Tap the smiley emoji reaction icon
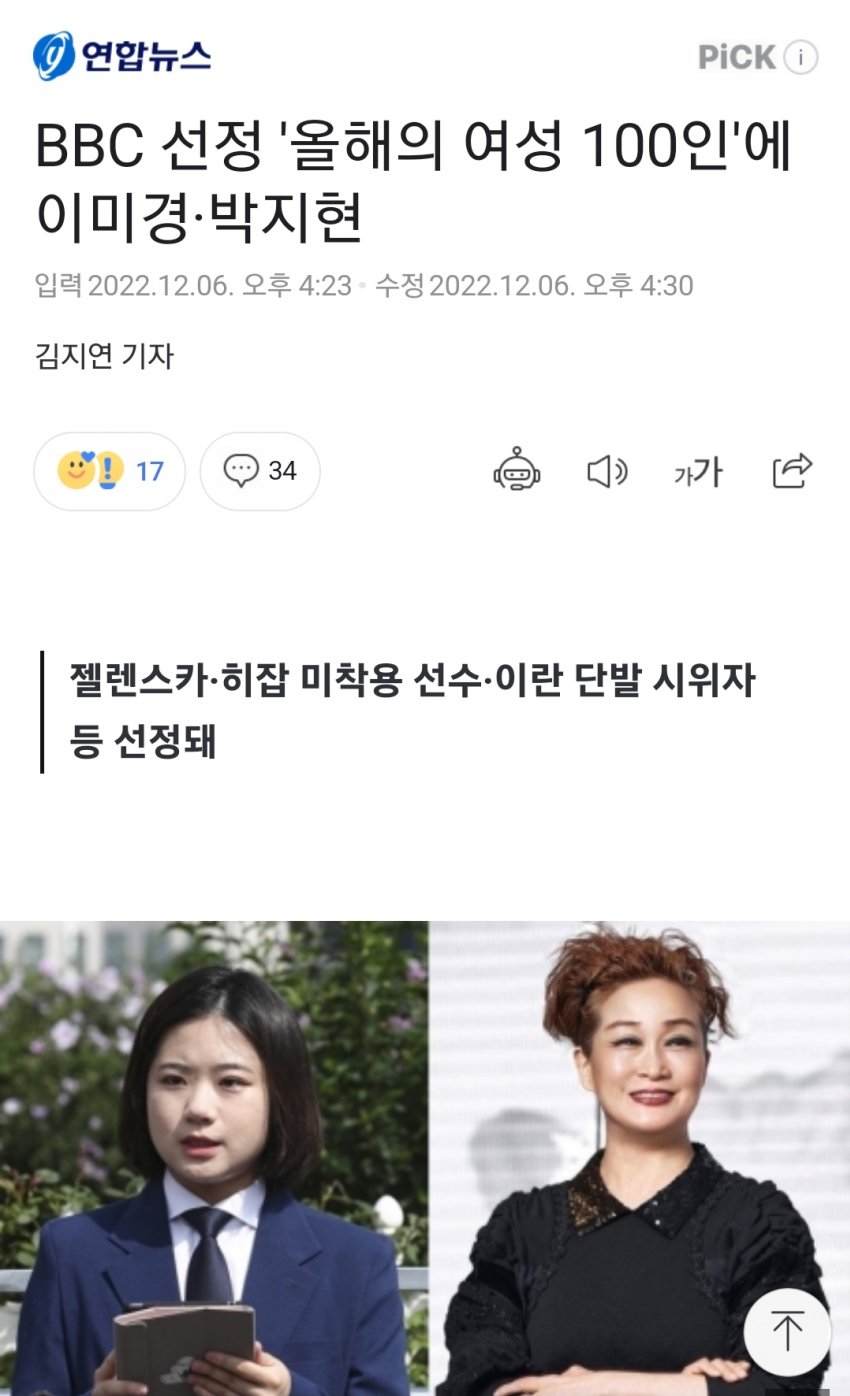This screenshot has height=1396, width=850. [76, 470]
